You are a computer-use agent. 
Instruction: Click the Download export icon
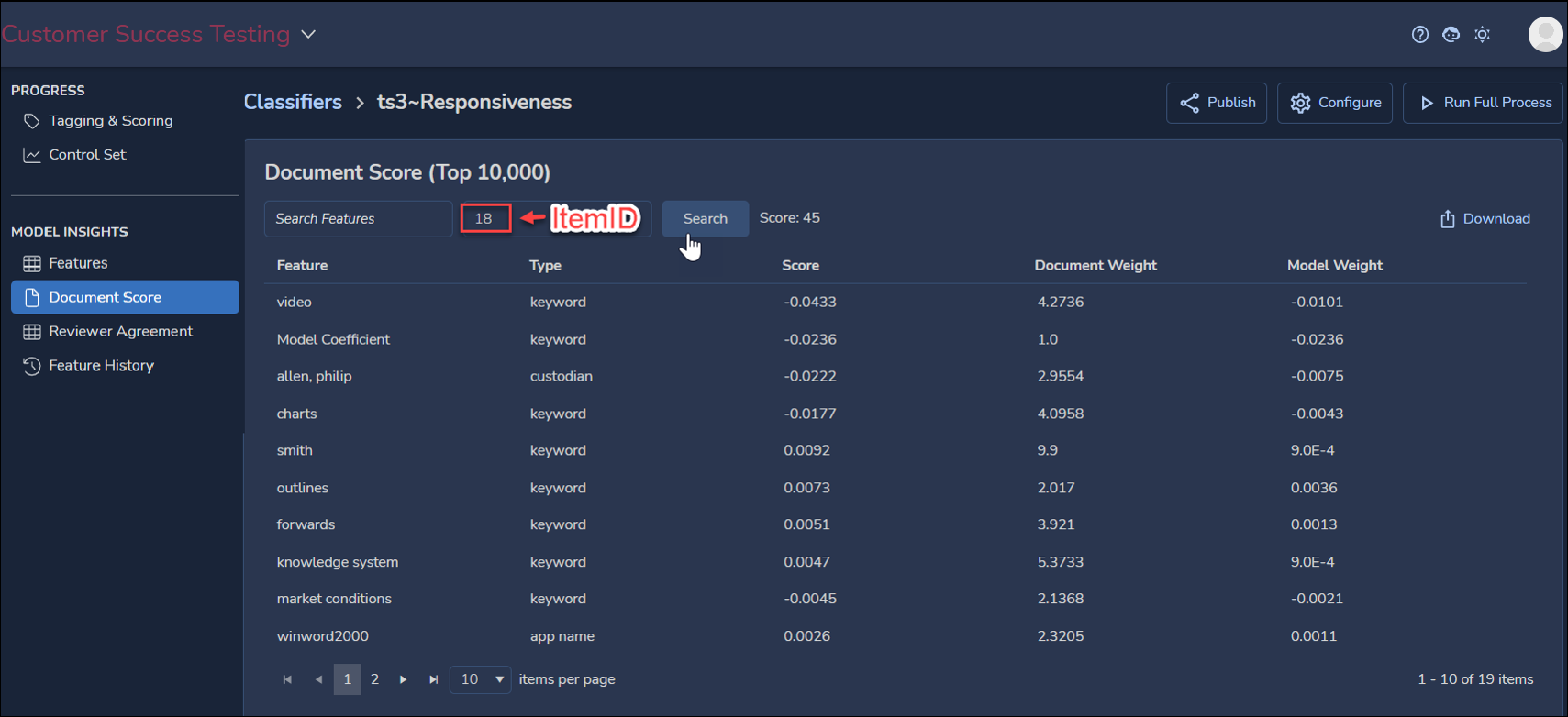pyautogui.click(x=1448, y=219)
